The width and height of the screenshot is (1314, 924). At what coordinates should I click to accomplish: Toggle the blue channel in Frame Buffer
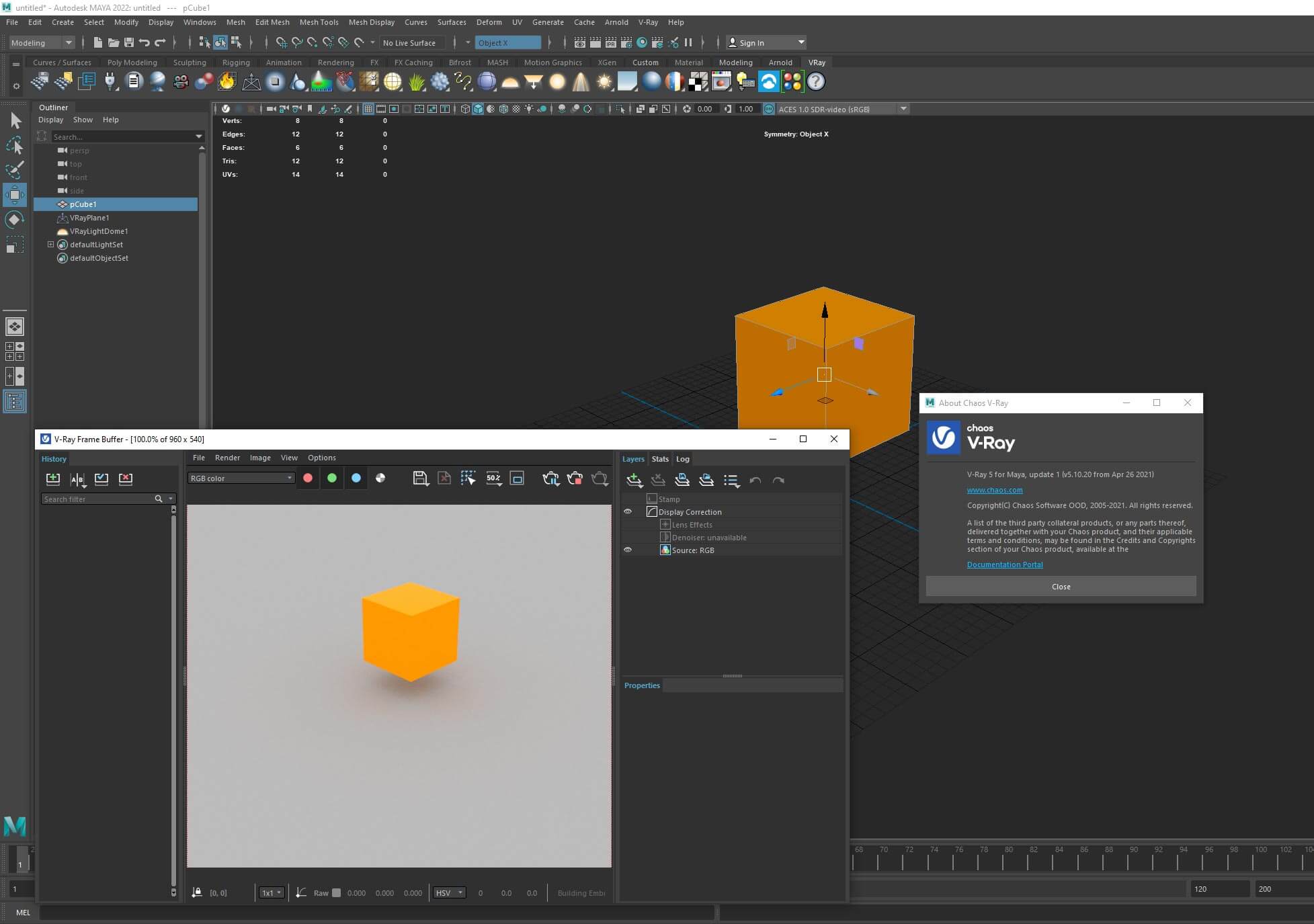(356, 478)
